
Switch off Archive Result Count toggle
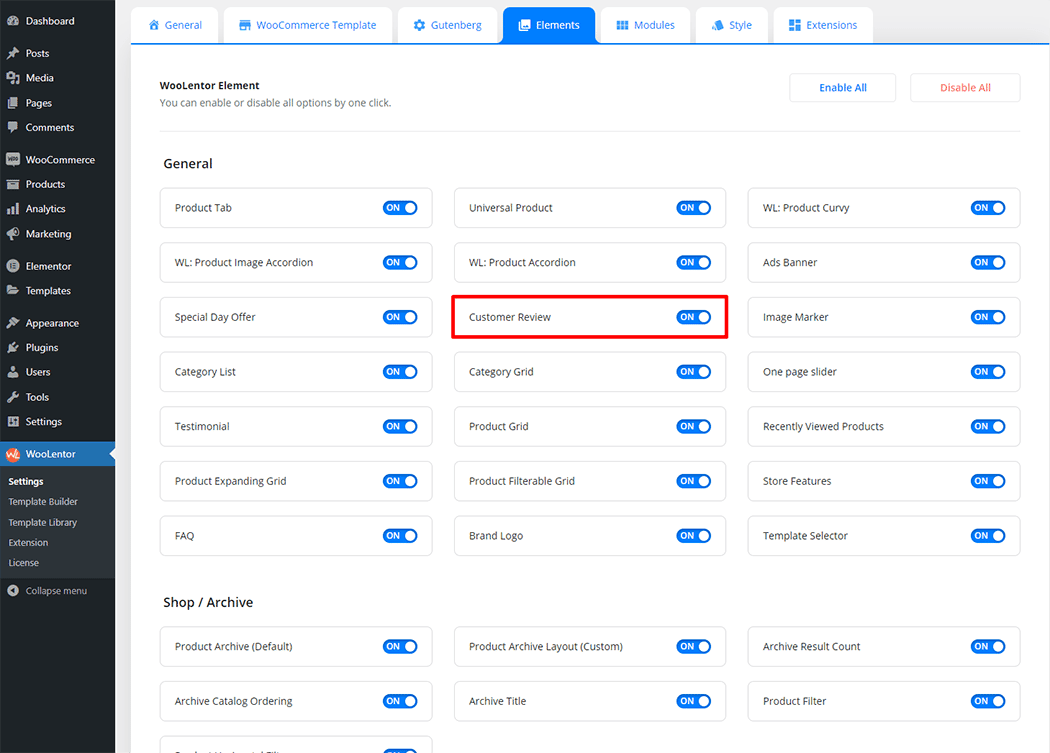point(987,647)
